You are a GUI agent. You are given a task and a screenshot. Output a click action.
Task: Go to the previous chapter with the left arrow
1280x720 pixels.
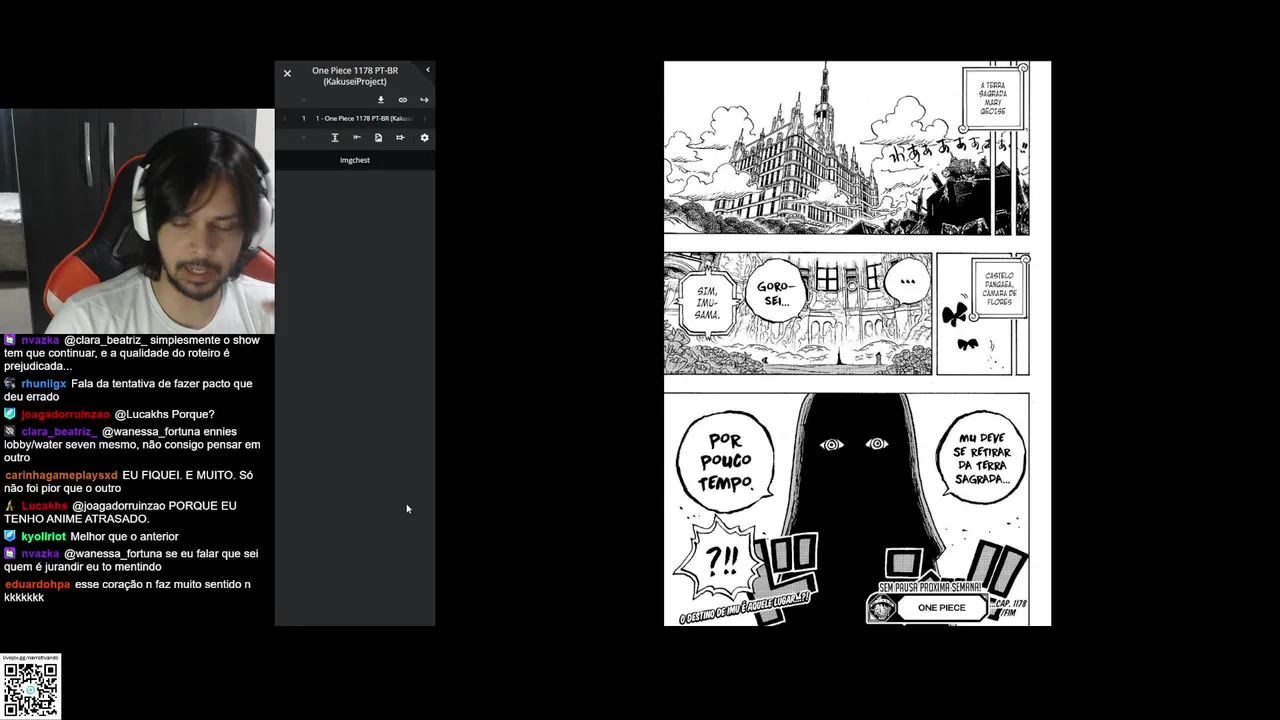285,119
